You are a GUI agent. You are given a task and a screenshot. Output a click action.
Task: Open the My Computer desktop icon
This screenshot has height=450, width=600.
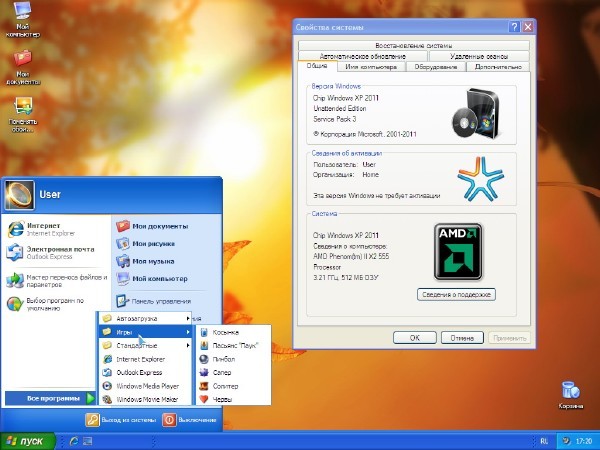click(x=23, y=19)
